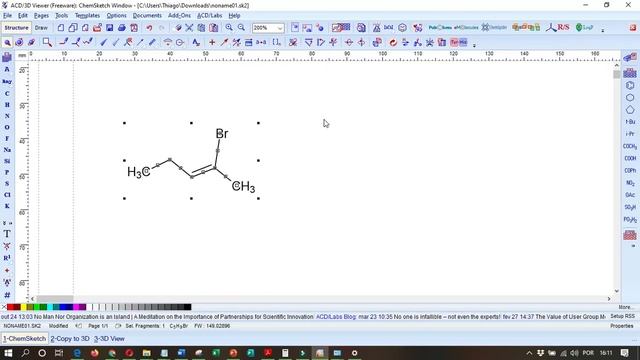
Task: Expand second toolbar overflow chevron
Action: [x=474, y=44]
